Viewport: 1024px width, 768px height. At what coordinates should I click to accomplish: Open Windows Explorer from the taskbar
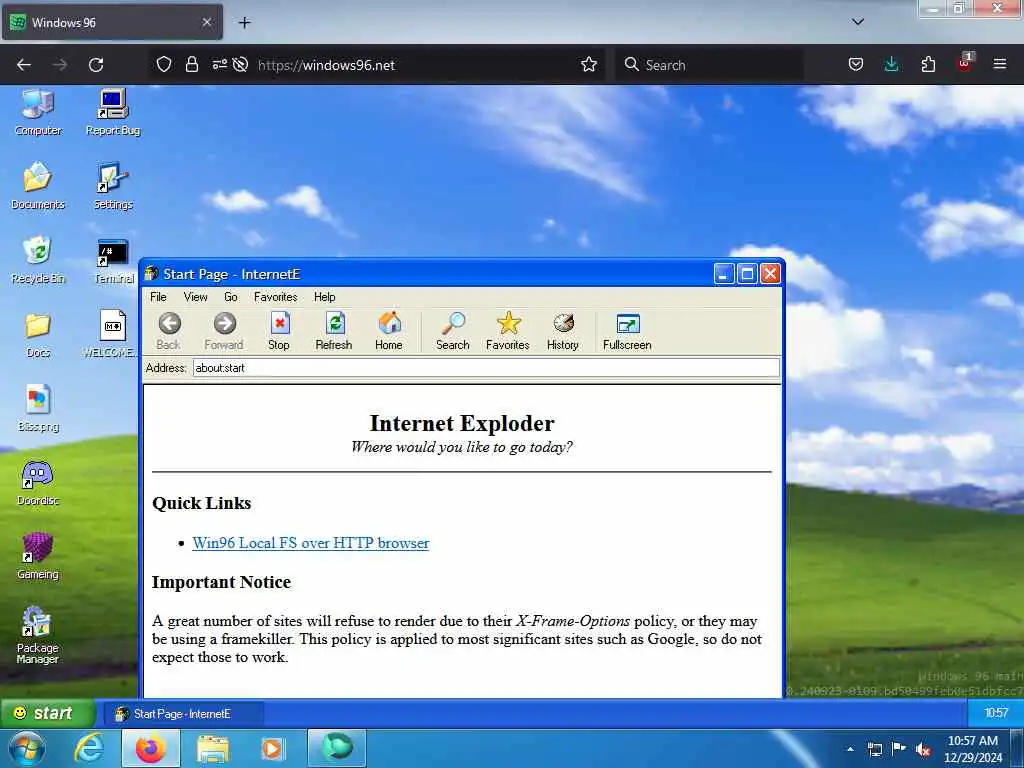pyautogui.click(x=213, y=748)
